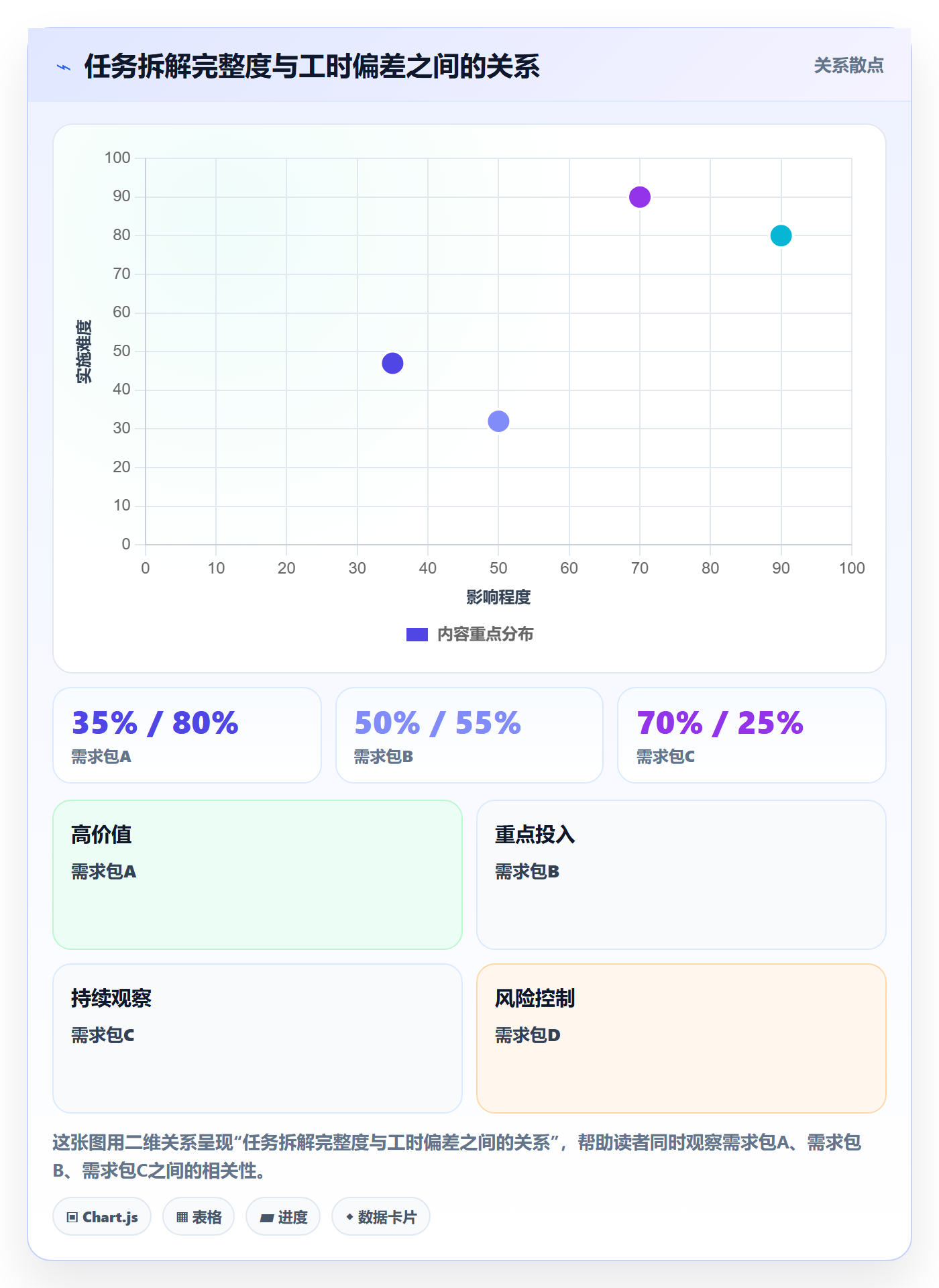
Task: Toggle the 内容重点分布 legend color box
Action: (417, 635)
